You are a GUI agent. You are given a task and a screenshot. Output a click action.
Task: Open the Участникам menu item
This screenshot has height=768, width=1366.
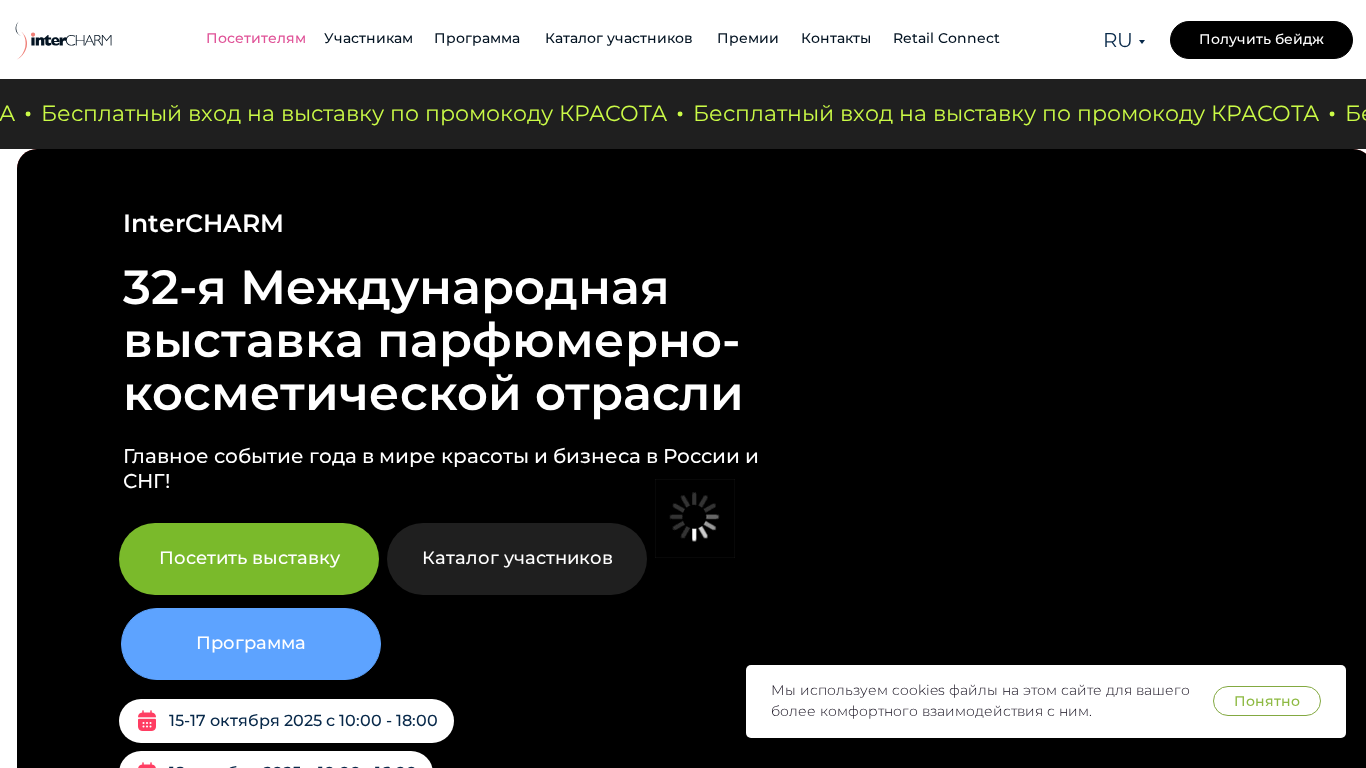point(368,38)
